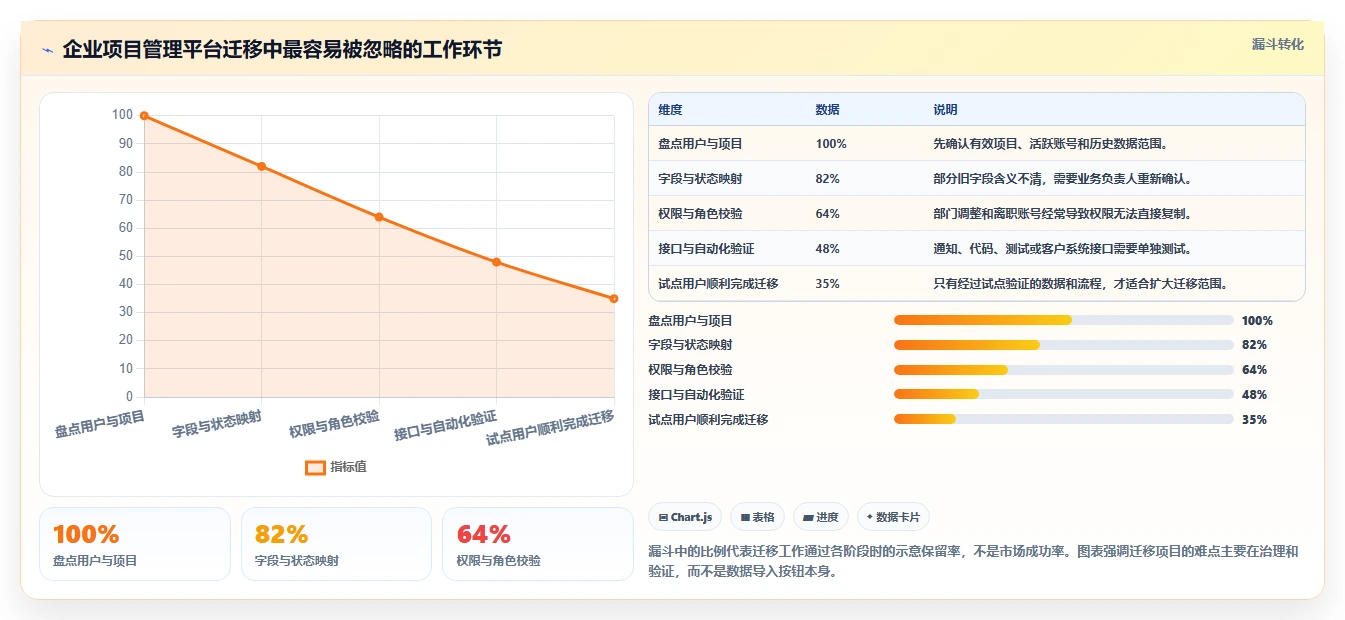Open the 100% 盘点用户与项目 stat card
Viewport: 1345px width, 620px height.
[135, 544]
